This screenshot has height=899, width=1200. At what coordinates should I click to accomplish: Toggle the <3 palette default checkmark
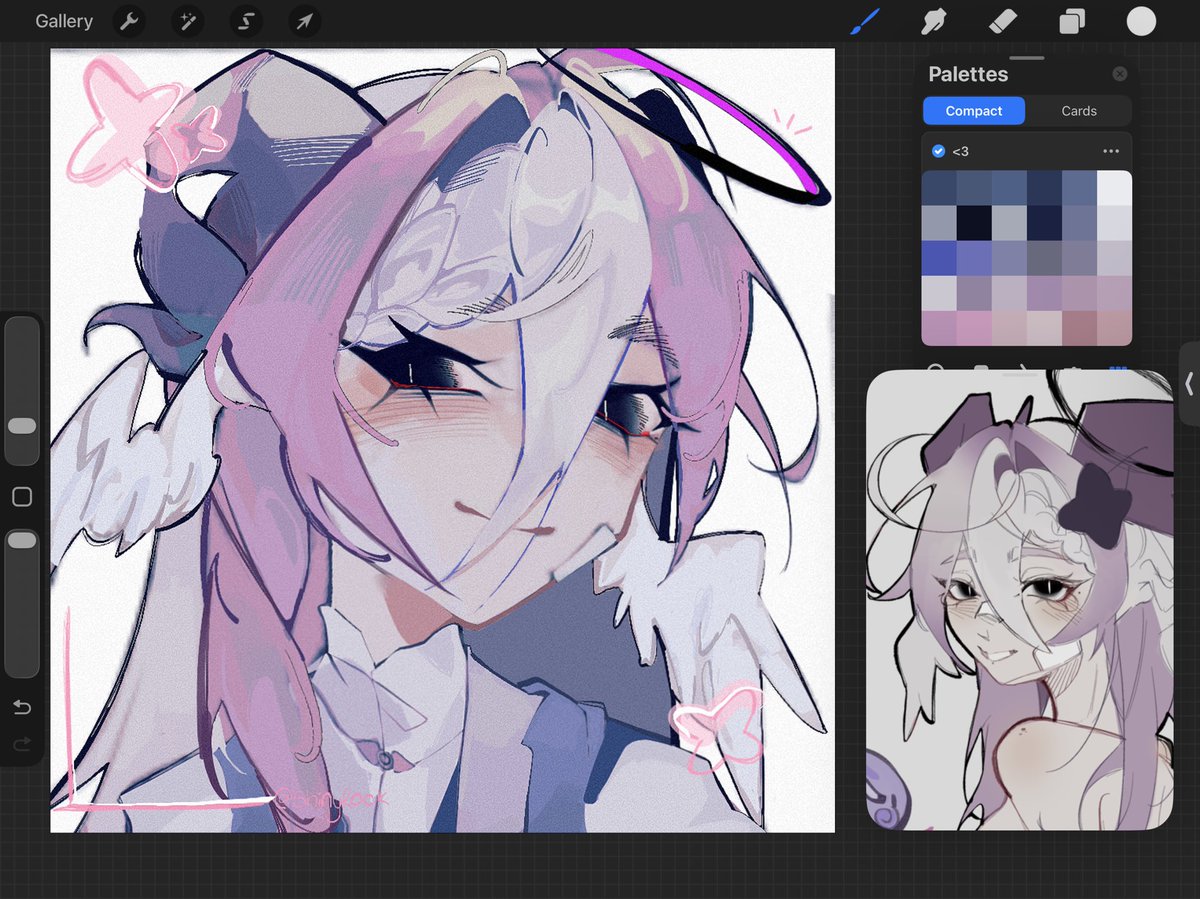(938, 151)
